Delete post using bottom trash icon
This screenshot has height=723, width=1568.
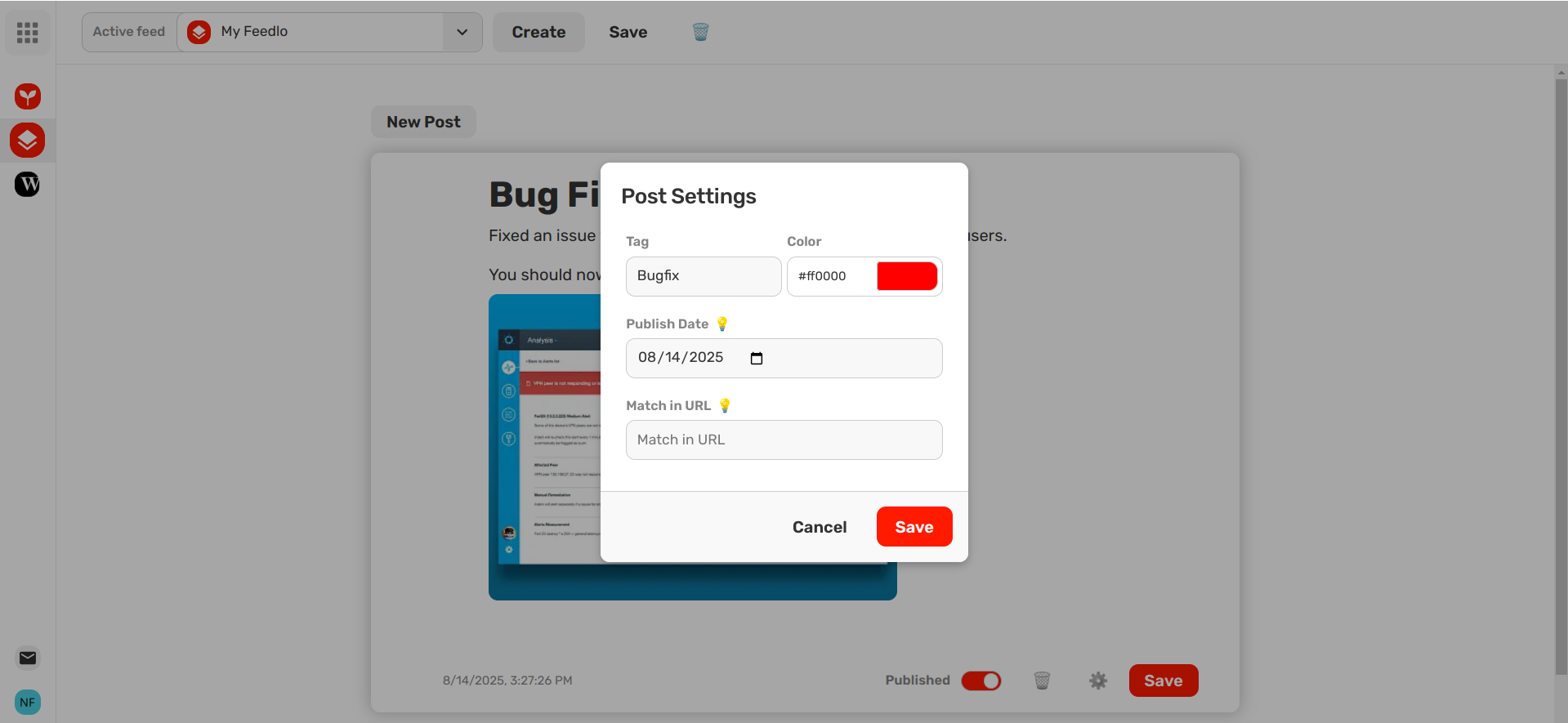pyautogui.click(x=1042, y=681)
